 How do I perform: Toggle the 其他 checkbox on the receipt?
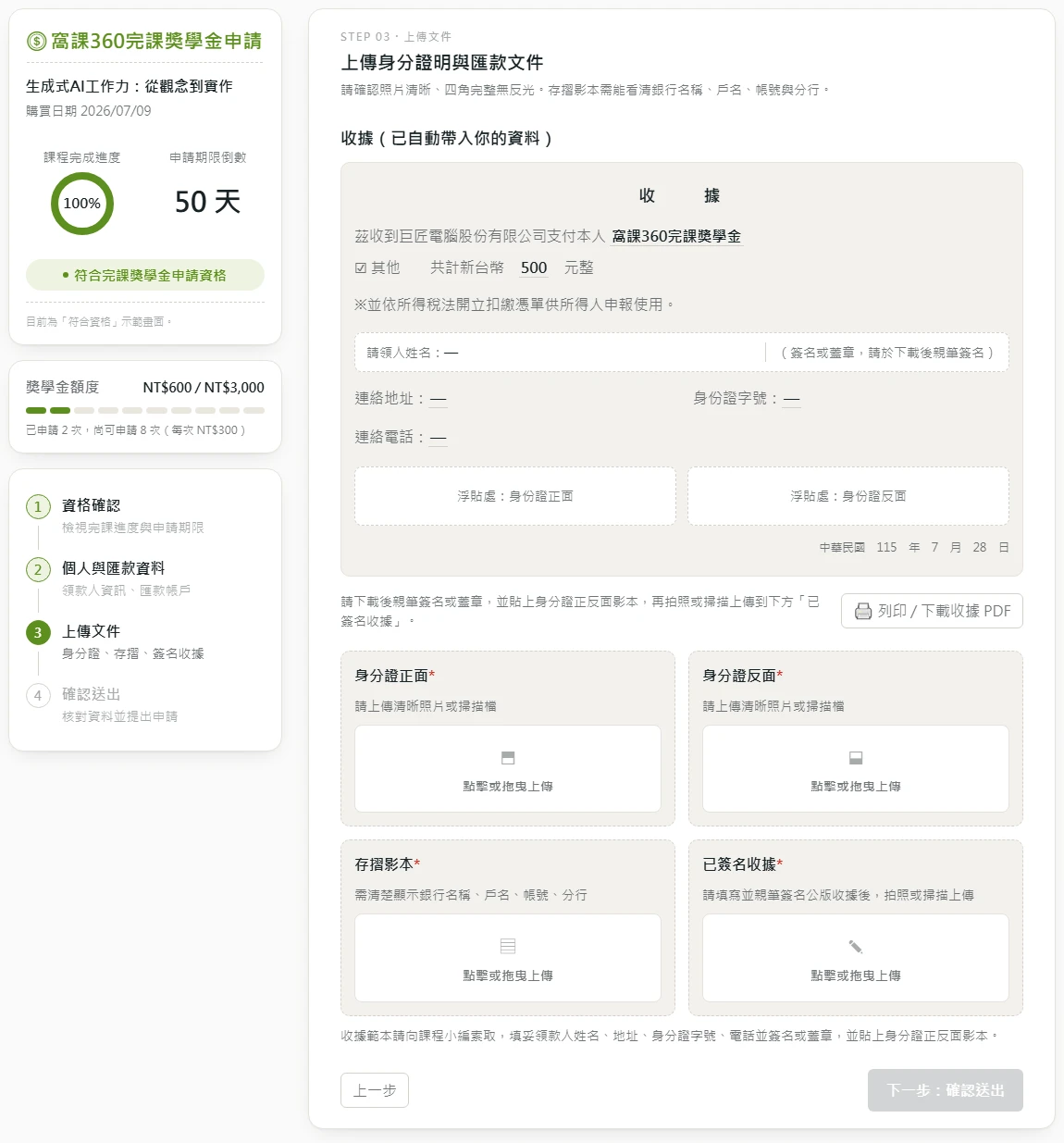pos(361,268)
